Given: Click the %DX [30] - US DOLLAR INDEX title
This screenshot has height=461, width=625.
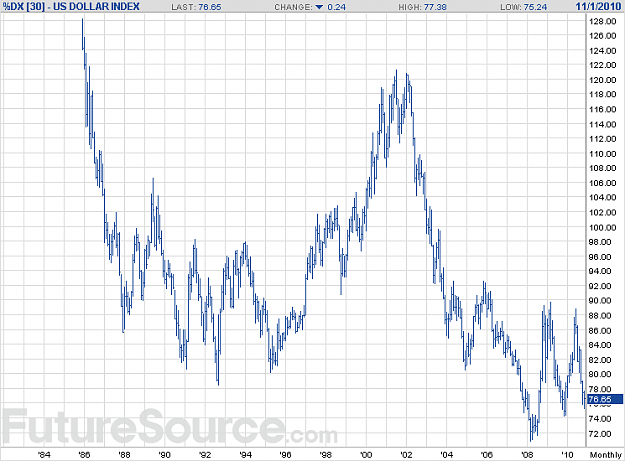Looking at the screenshot, I should 71,6.
